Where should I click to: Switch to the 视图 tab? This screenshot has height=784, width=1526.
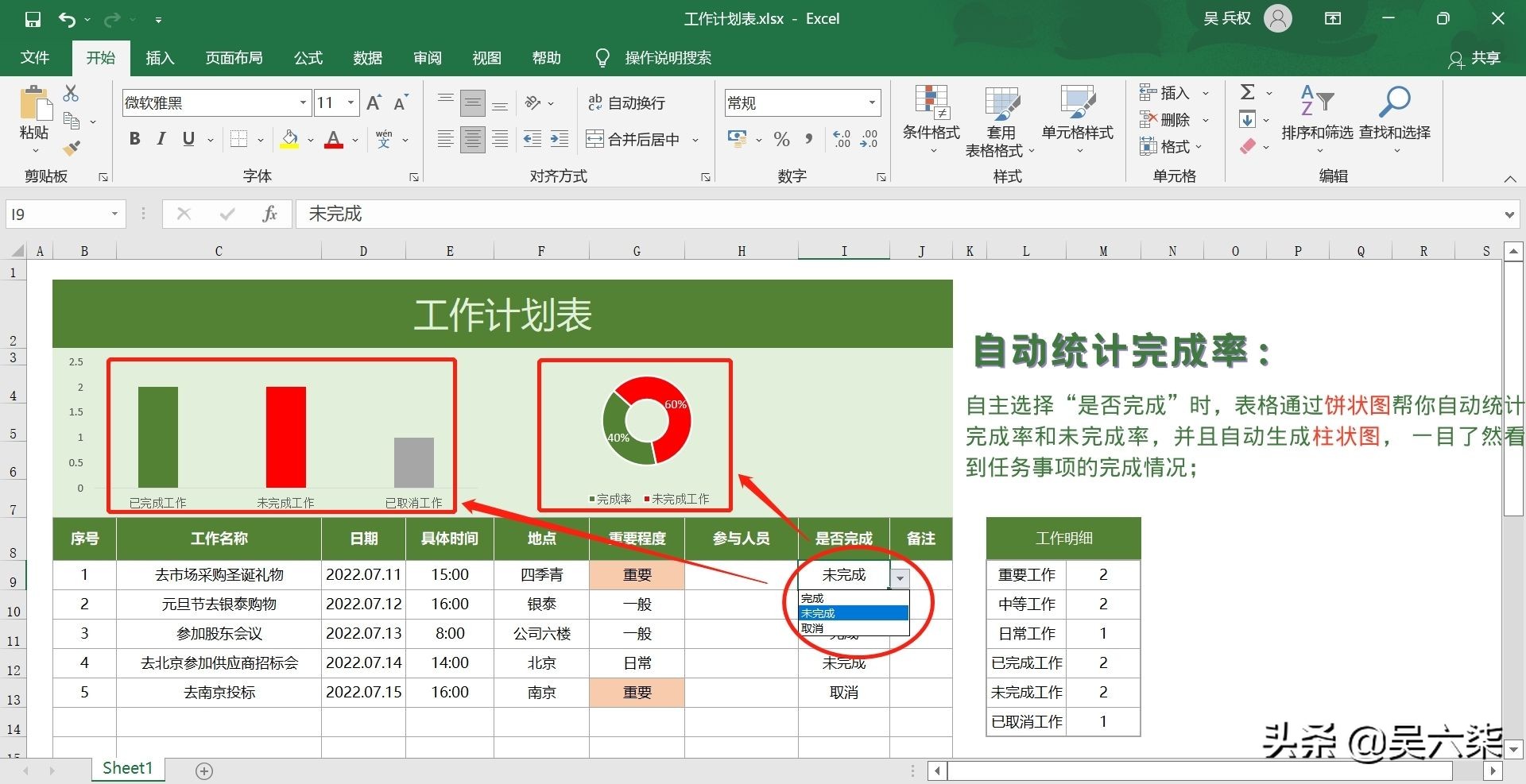pos(487,58)
